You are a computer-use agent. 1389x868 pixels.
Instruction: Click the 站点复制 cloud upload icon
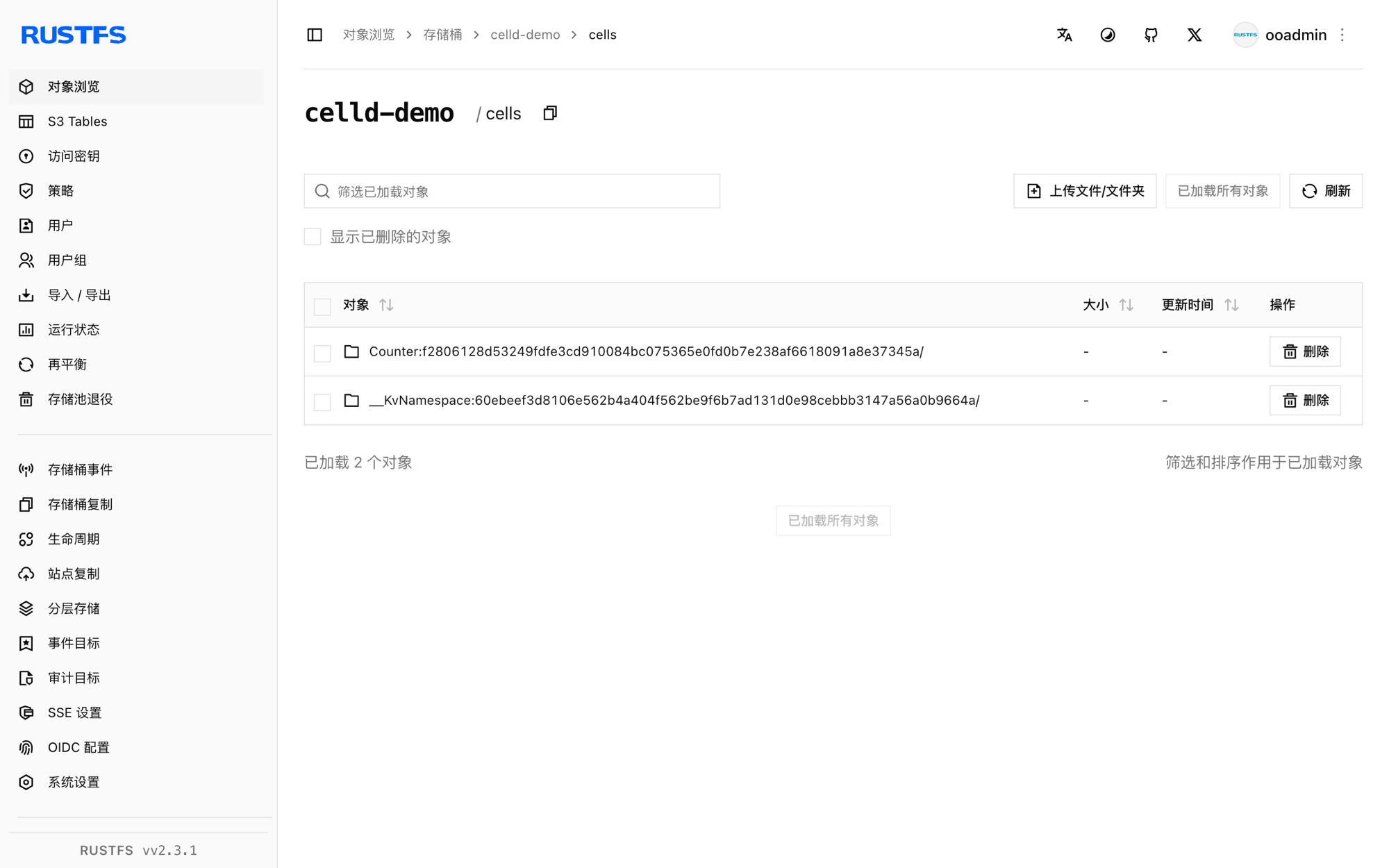pyautogui.click(x=26, y=574)
